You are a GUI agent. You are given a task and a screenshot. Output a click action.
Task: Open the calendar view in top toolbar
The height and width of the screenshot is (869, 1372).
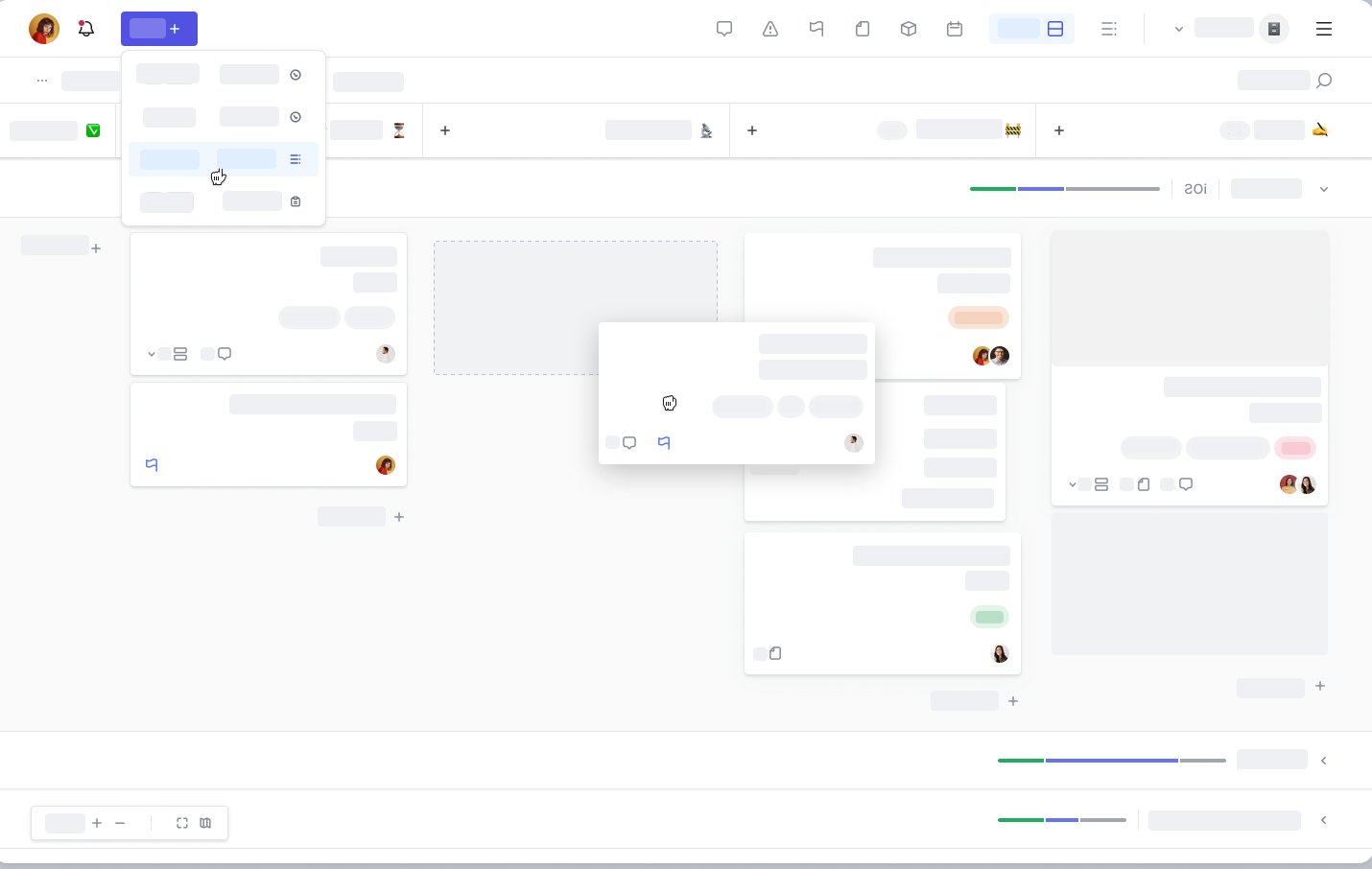[x=955, y=29]
